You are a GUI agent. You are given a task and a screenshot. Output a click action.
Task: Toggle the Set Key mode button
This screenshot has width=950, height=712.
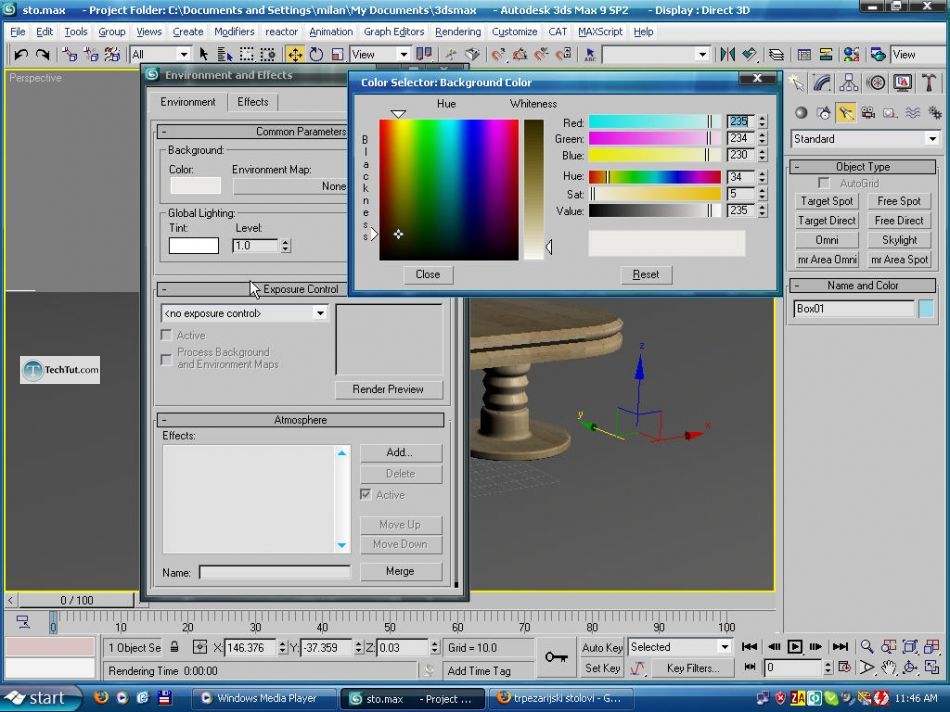coord(602,668)
